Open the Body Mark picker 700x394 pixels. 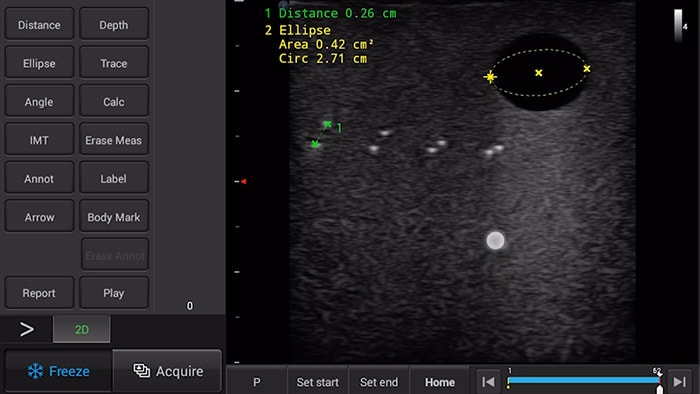[x=114, y=217]
